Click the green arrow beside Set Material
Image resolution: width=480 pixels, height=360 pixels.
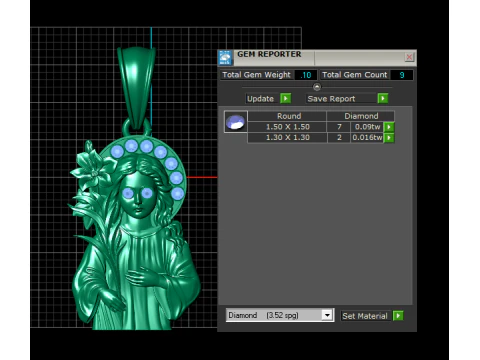click(x=398, y=316)
